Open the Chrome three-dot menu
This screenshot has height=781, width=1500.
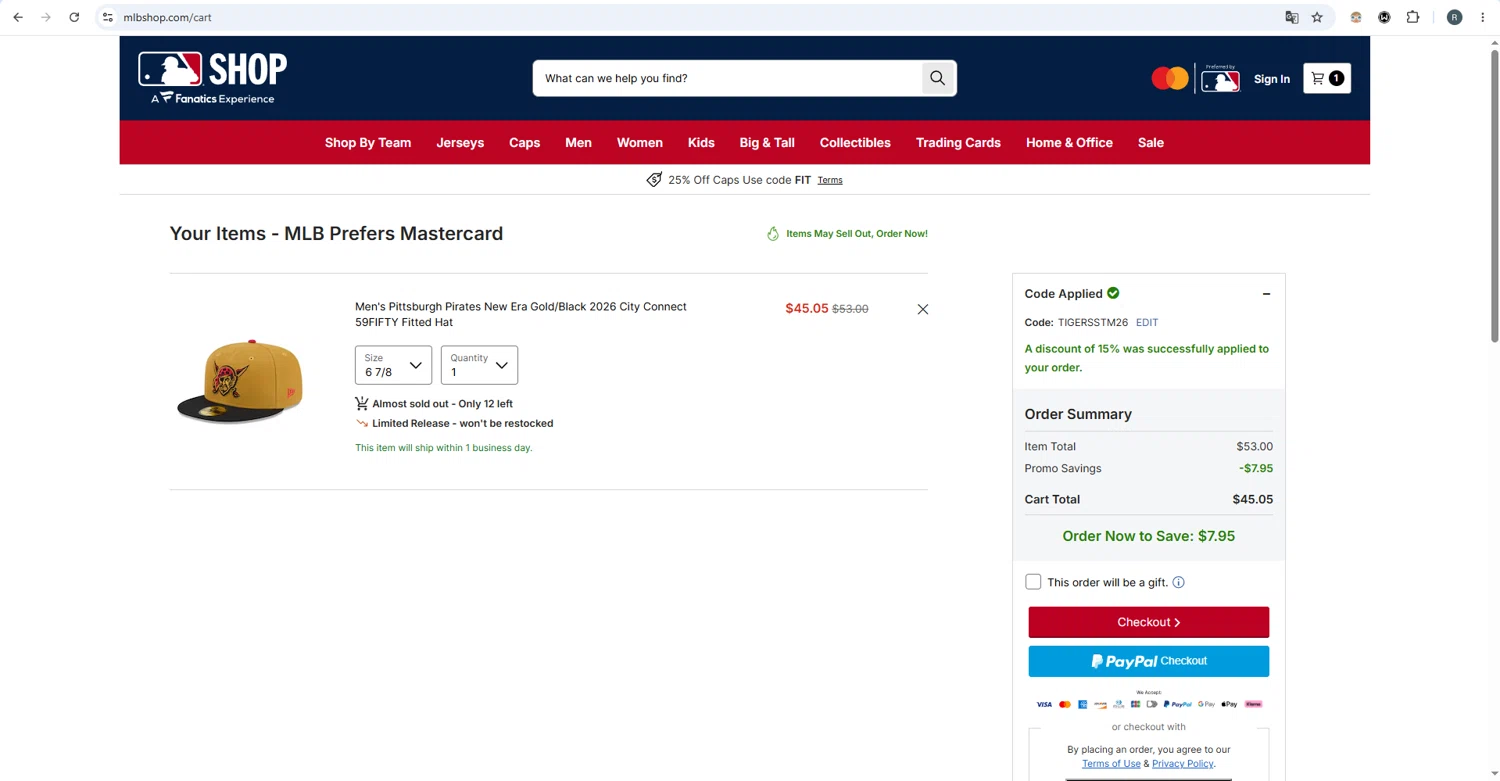[x=1483, y=17]
